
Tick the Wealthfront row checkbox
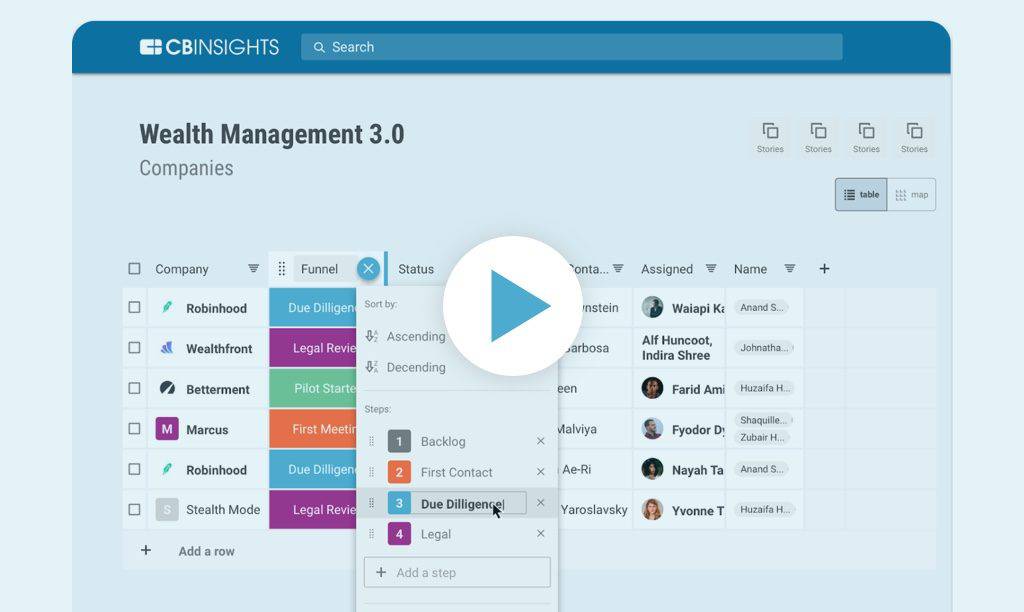(x=134, y=348)
